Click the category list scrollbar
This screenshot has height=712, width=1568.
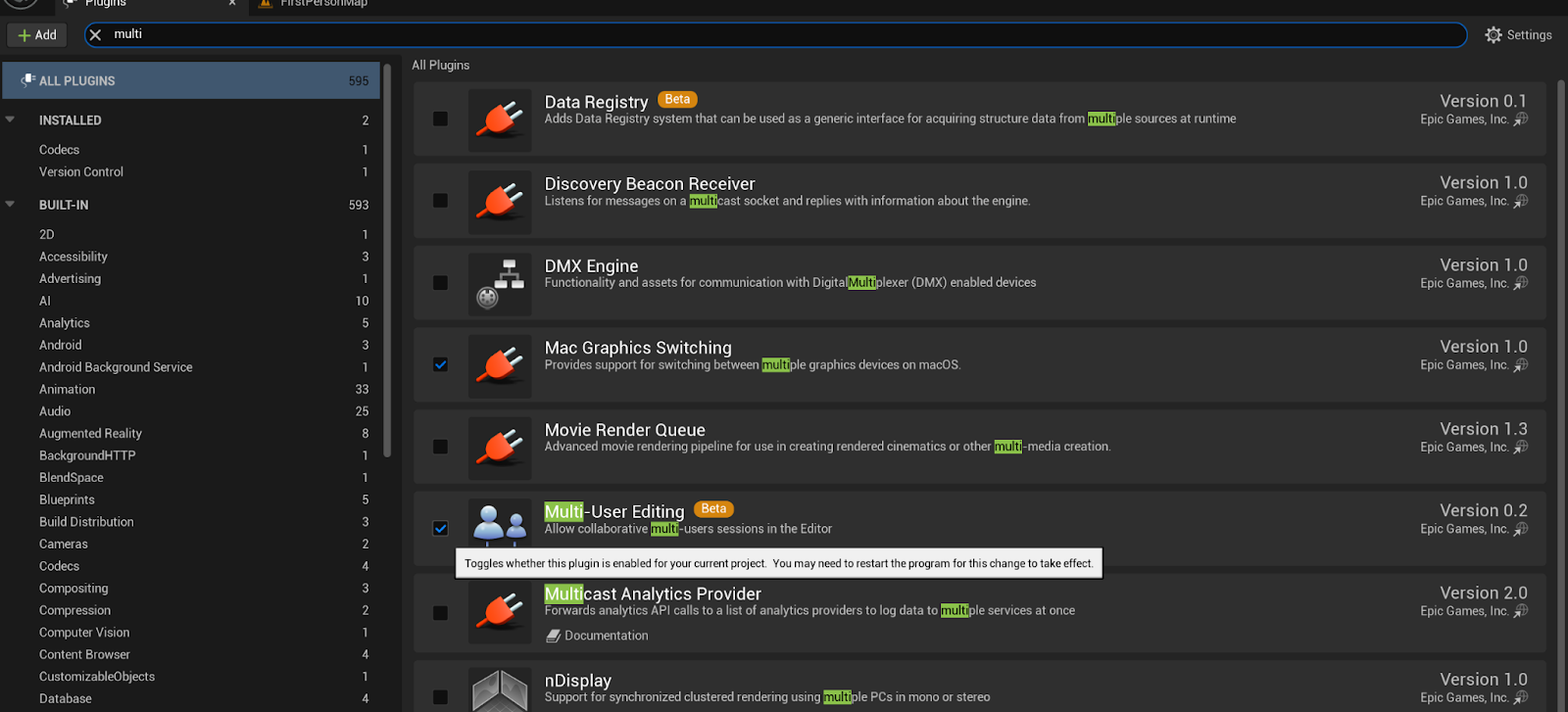(x=388, y=260)
